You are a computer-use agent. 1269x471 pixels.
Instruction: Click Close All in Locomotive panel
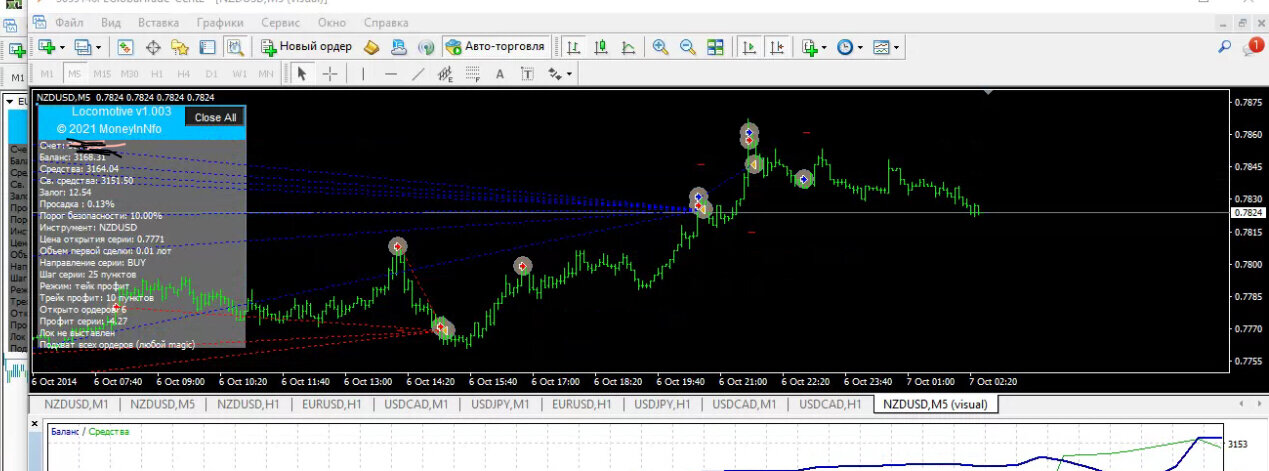(215, 117)
